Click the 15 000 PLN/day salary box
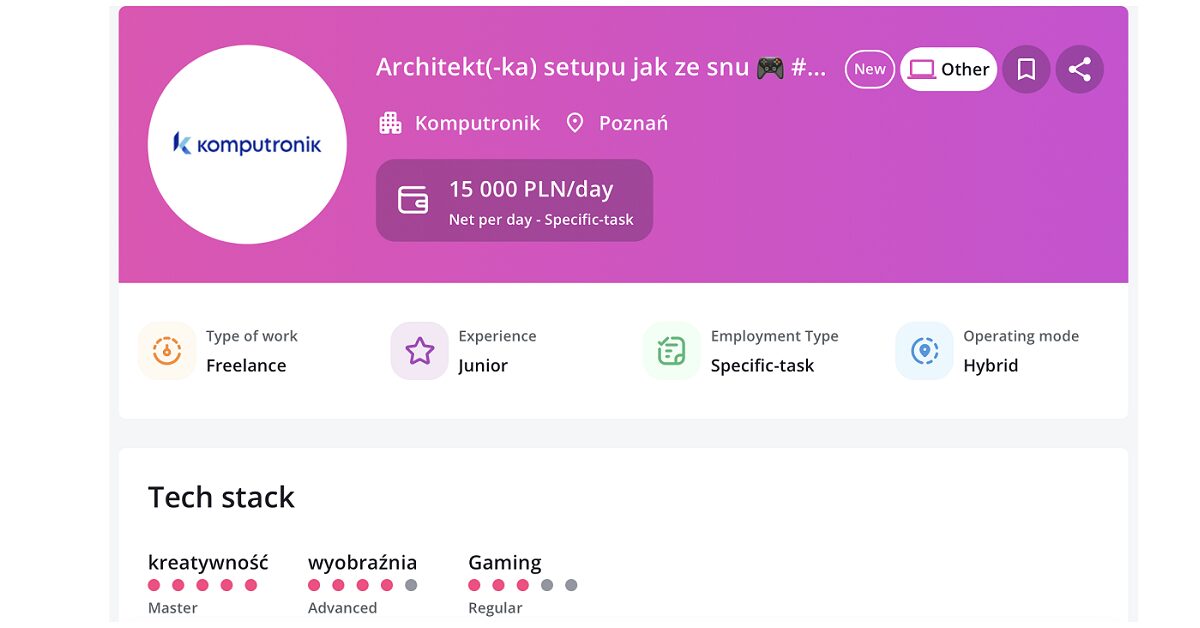This screenshot has height=628, width=1200. [x=514, y=200]
